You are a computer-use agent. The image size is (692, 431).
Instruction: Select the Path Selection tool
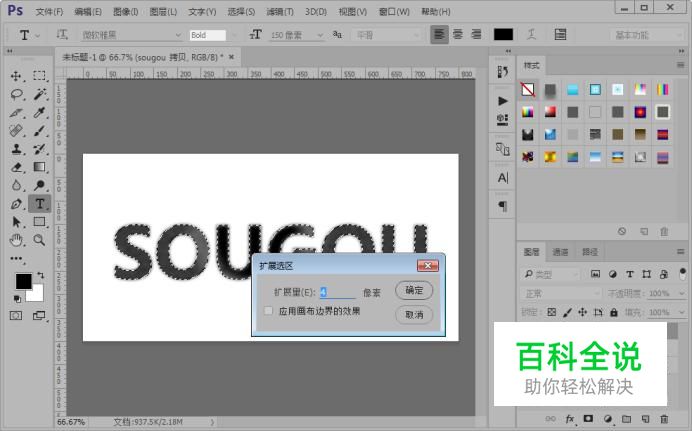(x=16, y=222)
